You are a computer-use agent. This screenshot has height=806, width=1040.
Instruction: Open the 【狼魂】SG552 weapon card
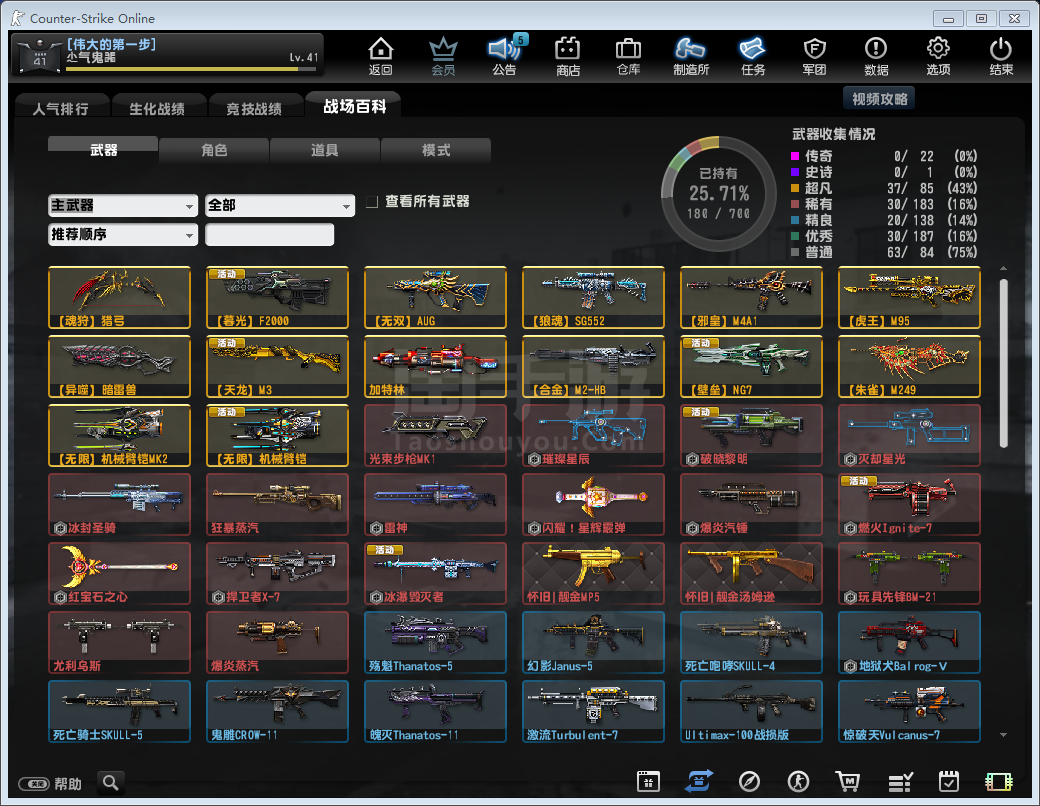point(593,297)
